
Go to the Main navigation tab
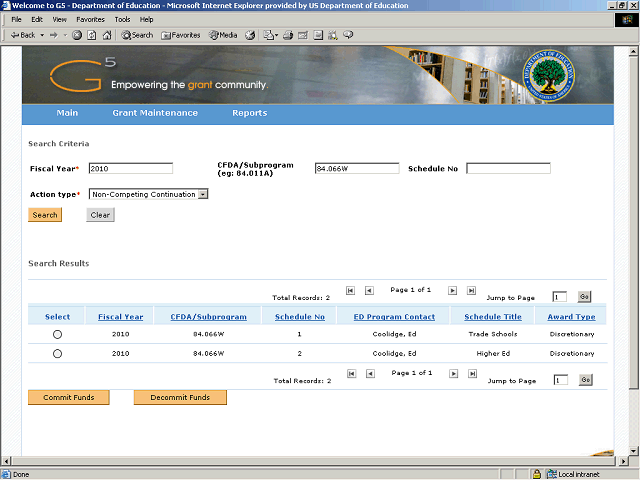point(67,113)
